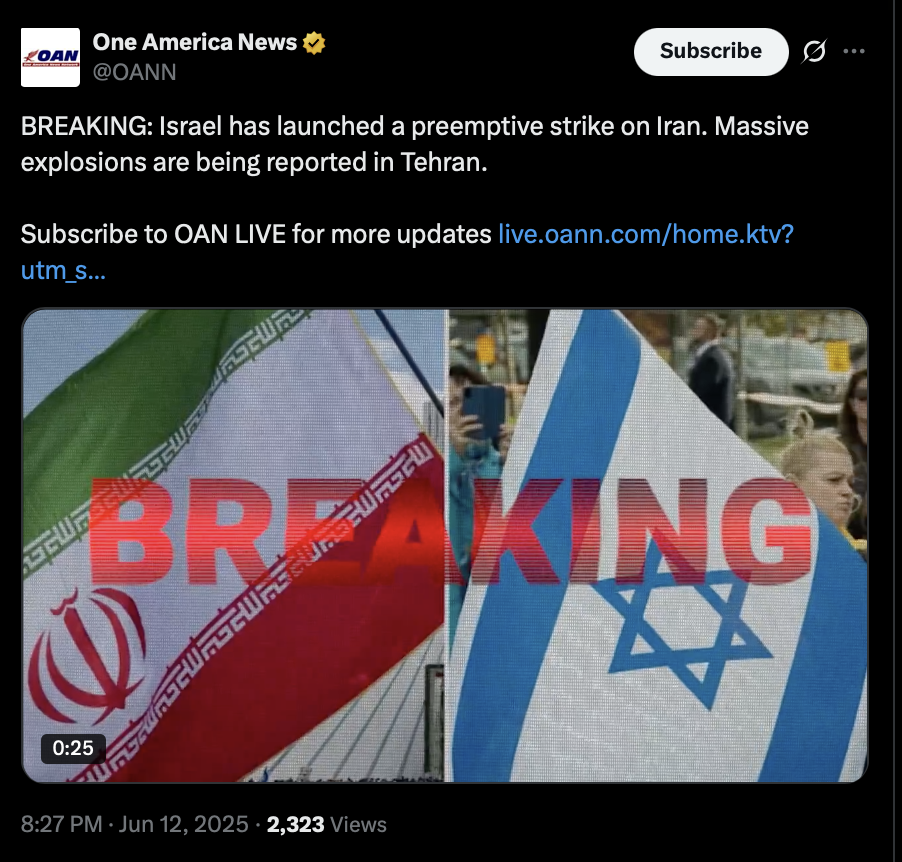
Task: Open Grok explain icon beside Subscribe
Action: pyautogui.click(x=815, y=51)
